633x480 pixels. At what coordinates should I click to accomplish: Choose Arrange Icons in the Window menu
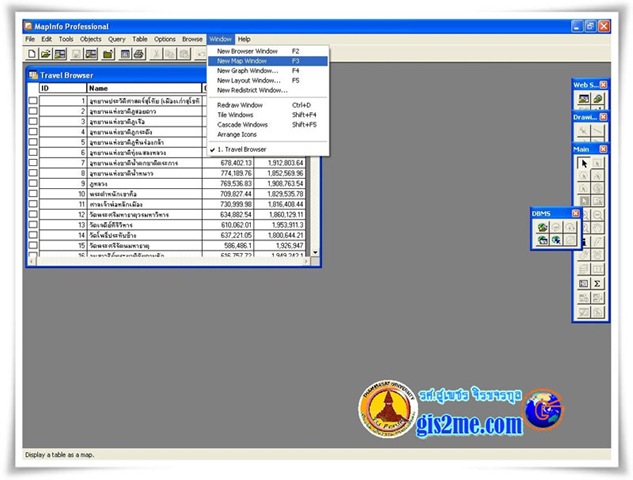click(268, 134)
